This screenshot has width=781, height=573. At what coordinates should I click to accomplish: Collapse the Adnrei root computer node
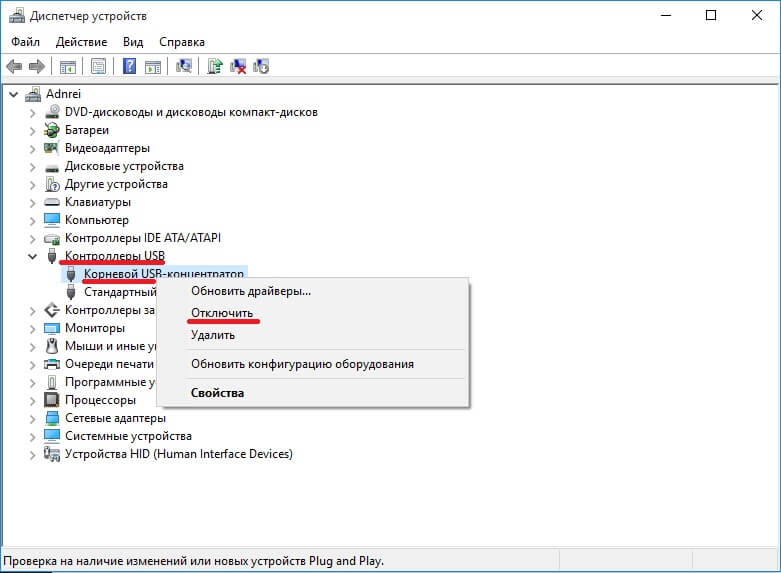coord(13,94)
